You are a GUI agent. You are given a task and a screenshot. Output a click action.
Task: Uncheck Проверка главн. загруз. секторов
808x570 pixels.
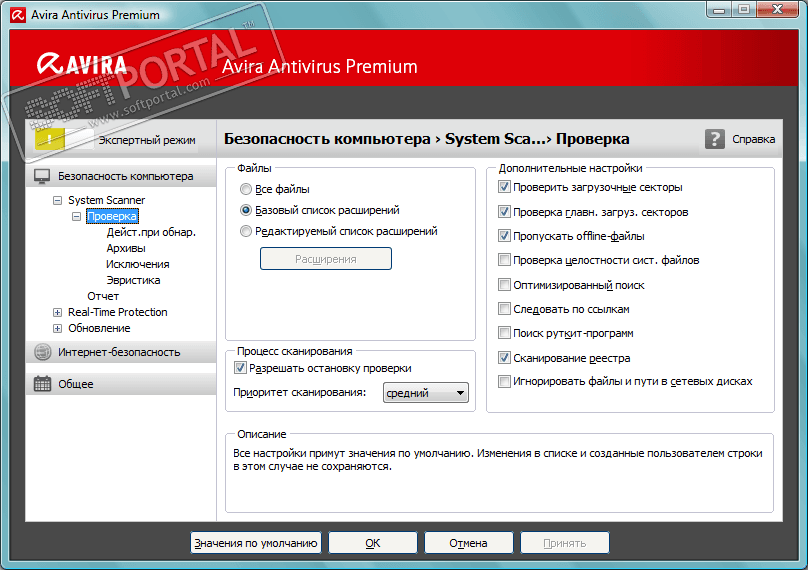pos(504,212)
